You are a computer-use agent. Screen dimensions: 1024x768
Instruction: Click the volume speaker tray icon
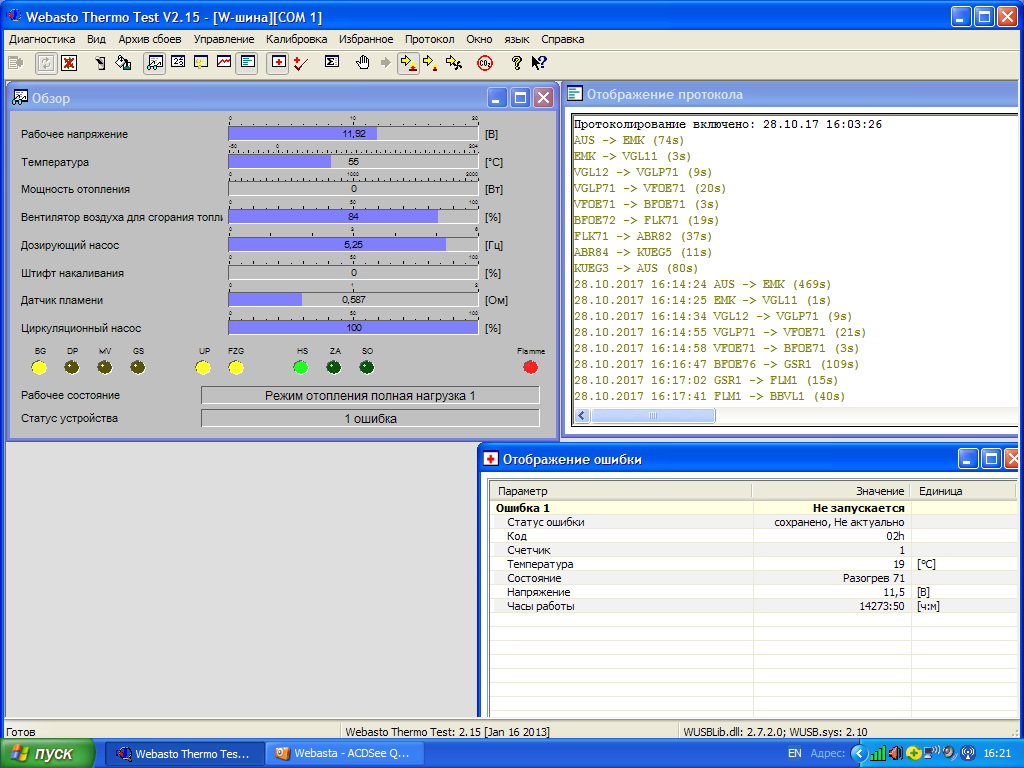[x=895, y=754]
